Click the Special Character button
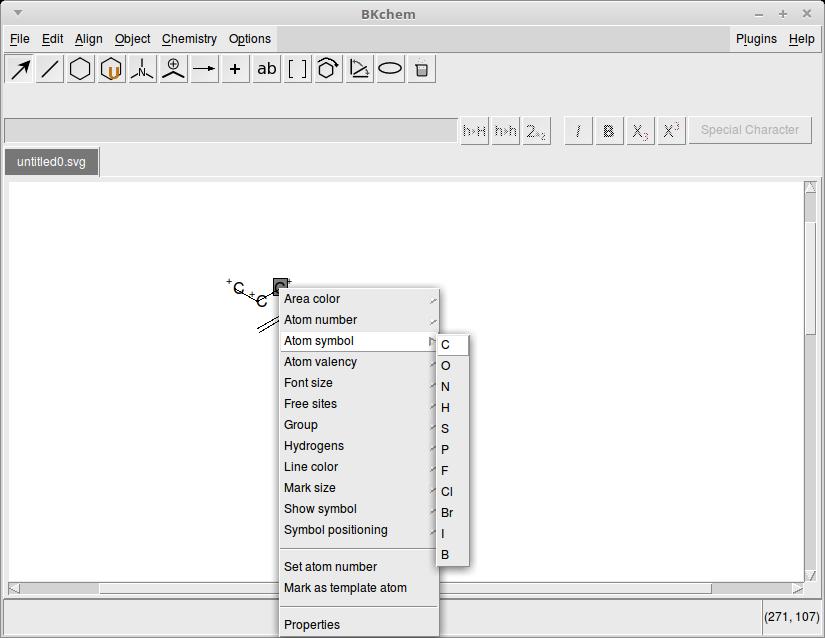This screenshot has width=825, height=638. click(x=749, y=130)
